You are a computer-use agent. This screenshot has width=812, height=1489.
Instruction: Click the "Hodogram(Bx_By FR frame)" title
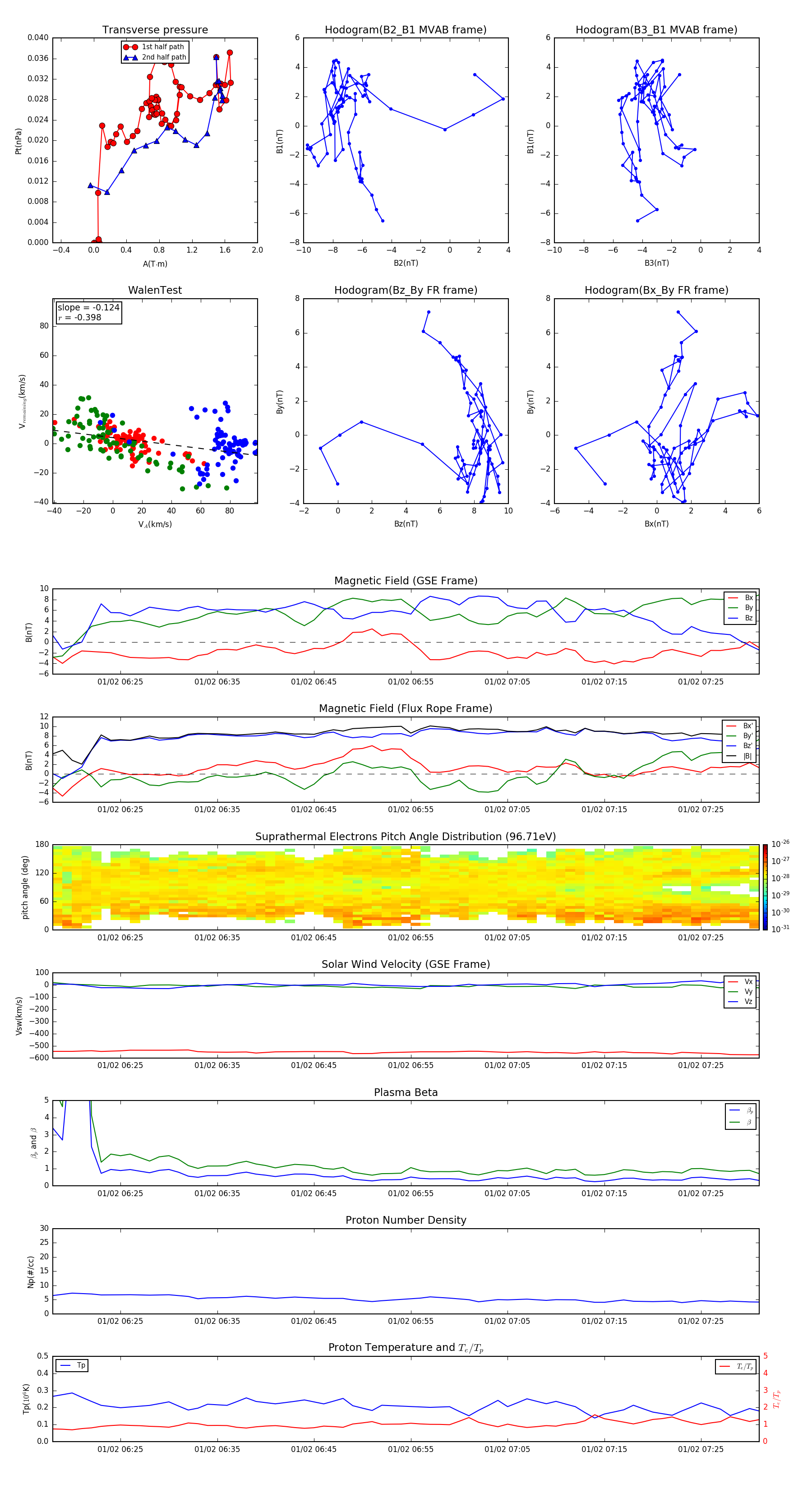point(656,290)
